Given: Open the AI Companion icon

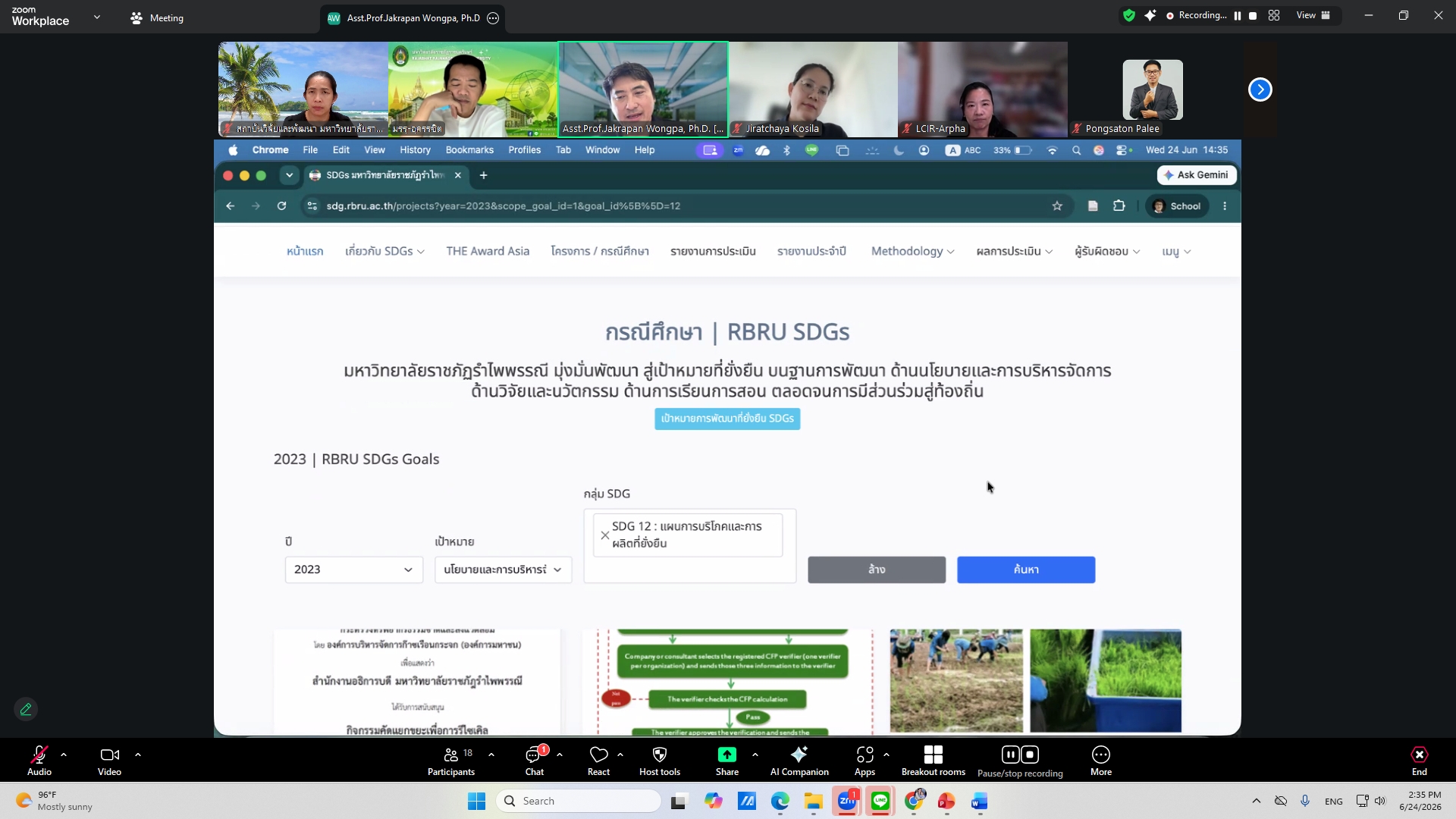Looking at the screenshot, I should 799,755.
